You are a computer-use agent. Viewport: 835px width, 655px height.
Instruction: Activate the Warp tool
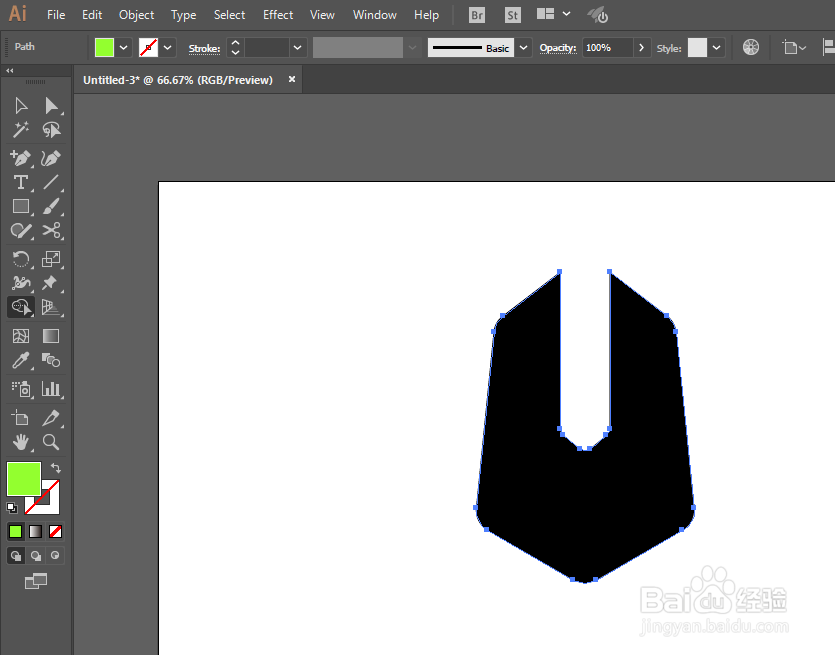coord(21,283)
